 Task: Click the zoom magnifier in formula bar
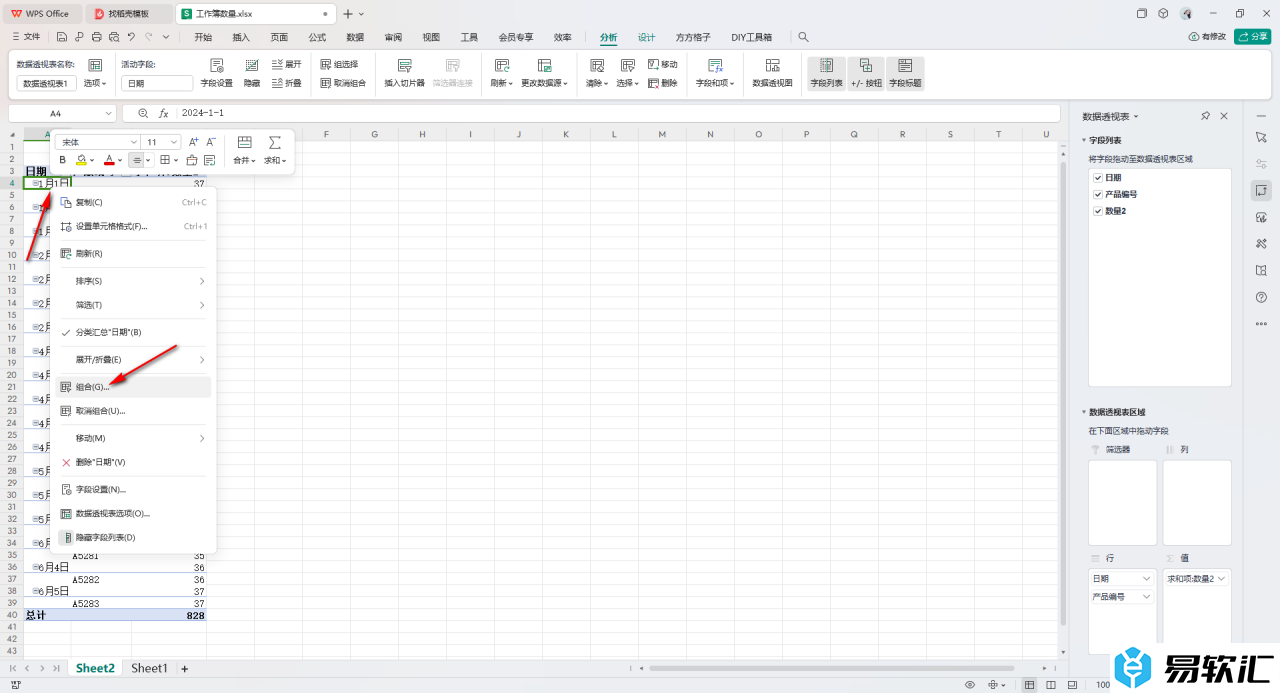pyautogui.click(x=143, y=114)
